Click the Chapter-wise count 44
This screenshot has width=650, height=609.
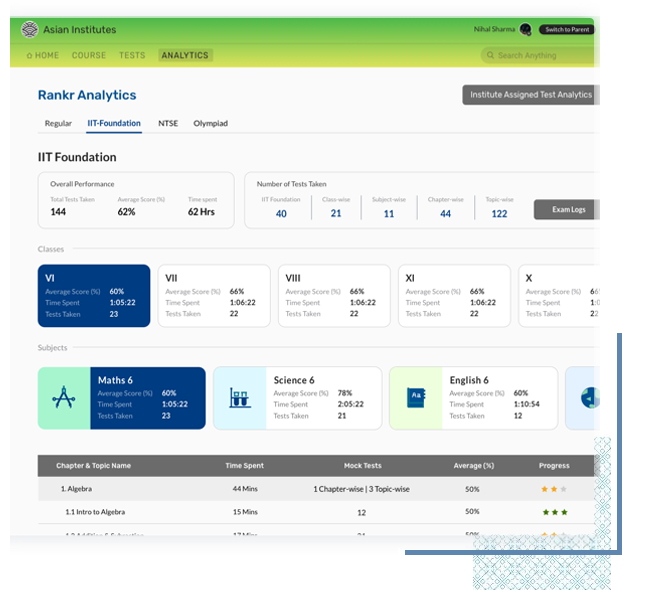(x=445, y=214)
